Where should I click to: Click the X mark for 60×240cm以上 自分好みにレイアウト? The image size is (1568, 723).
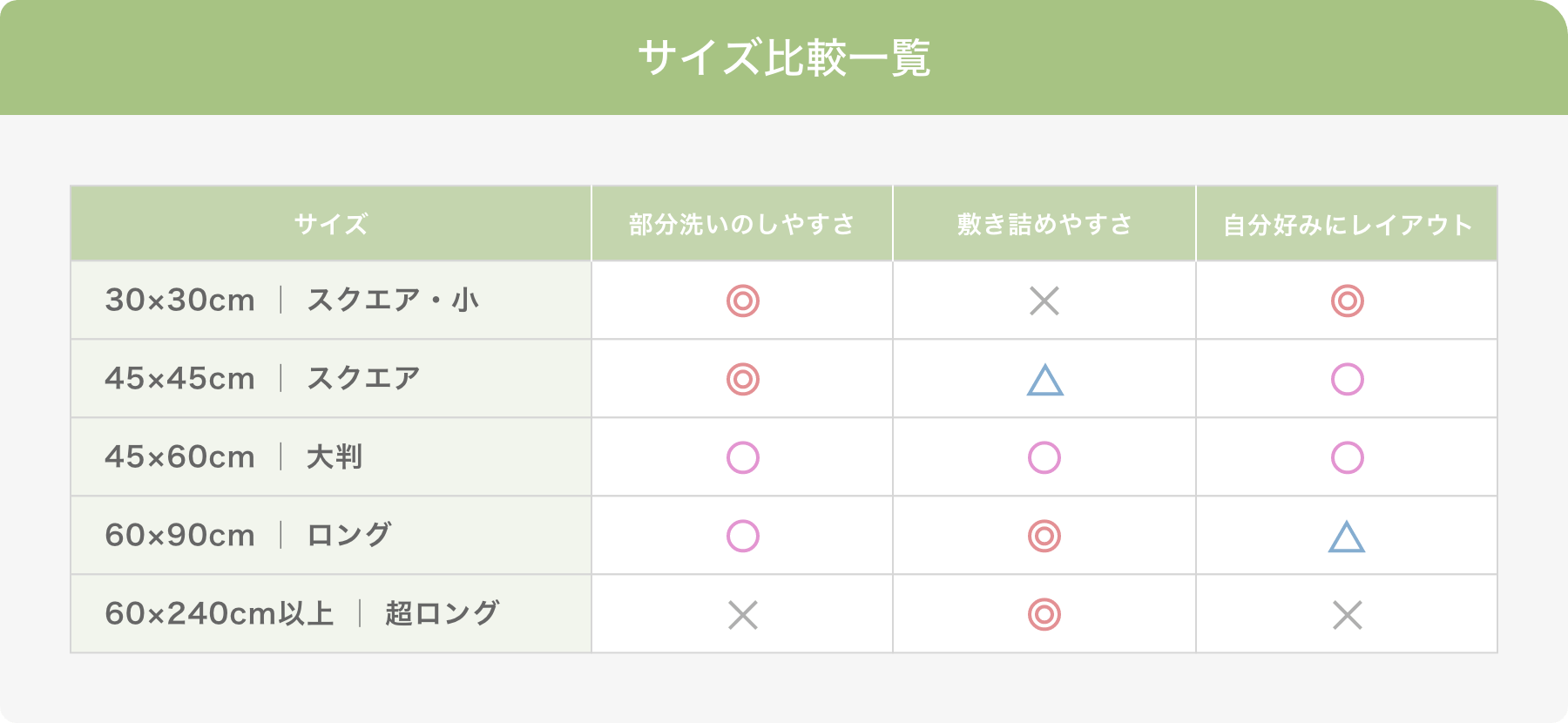click(1348, 615)
